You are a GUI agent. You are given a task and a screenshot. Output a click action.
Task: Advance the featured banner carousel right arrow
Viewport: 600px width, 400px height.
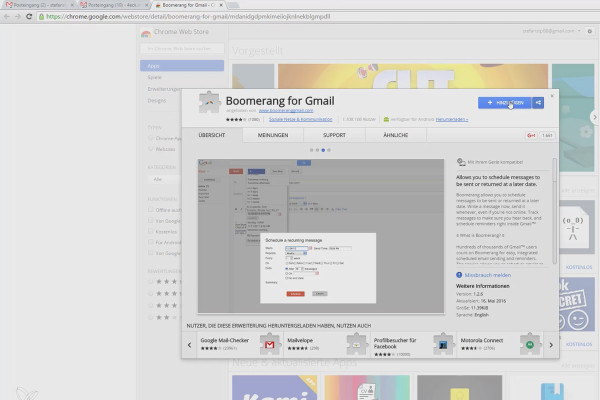(x=595, y=117)
